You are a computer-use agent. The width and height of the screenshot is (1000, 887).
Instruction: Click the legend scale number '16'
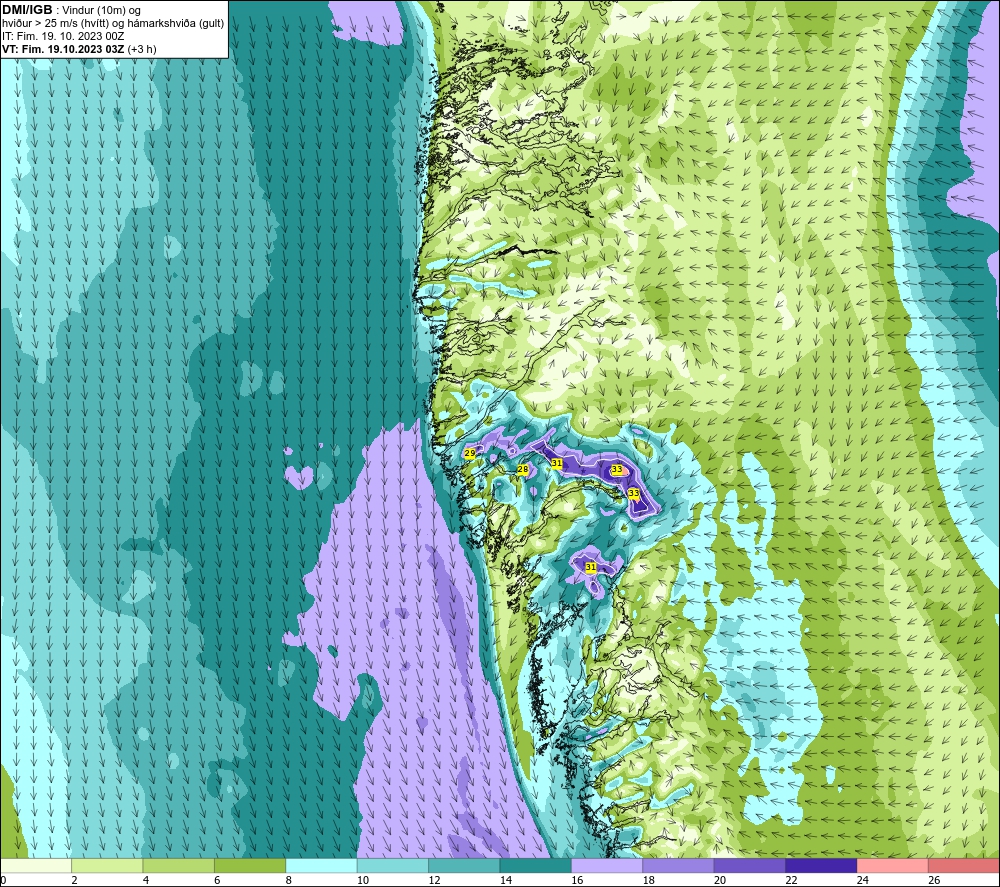point(577,880)
